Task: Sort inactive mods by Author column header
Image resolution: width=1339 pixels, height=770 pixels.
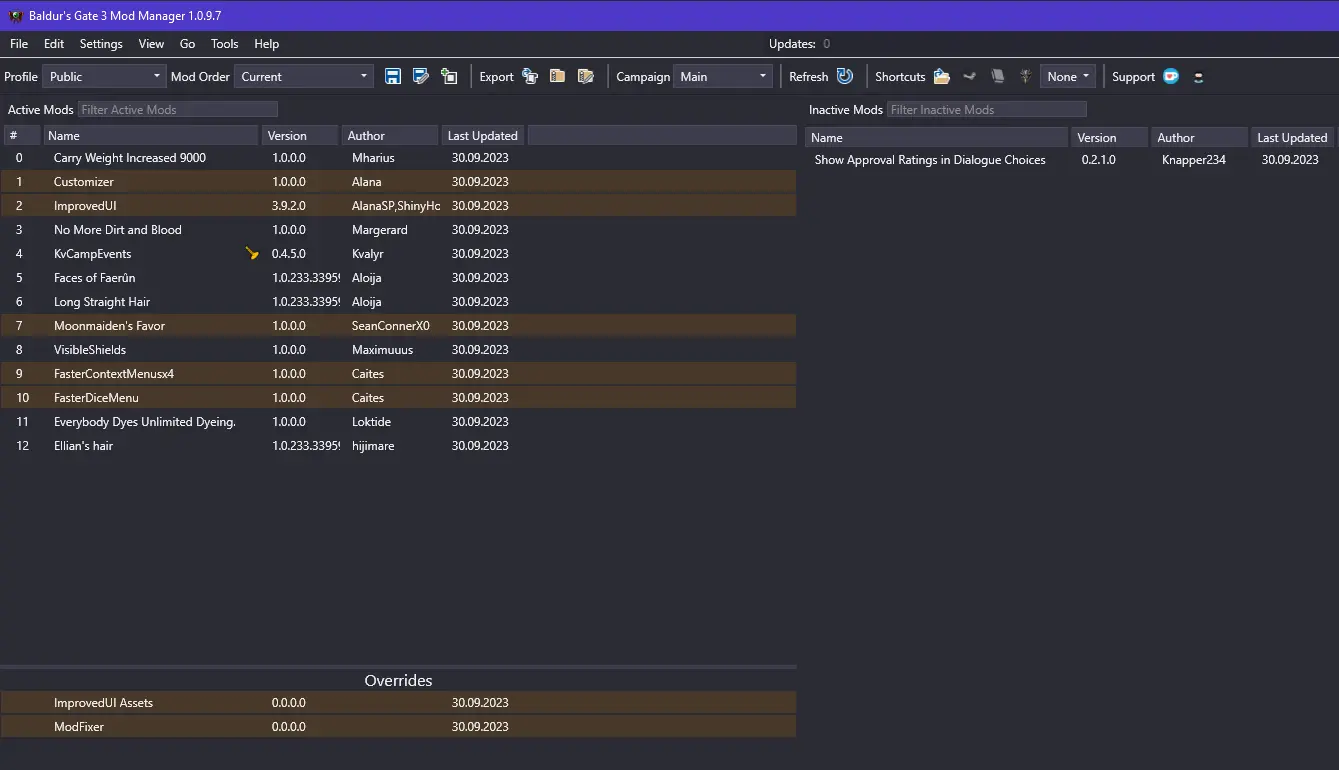Action: (1200, 137)
